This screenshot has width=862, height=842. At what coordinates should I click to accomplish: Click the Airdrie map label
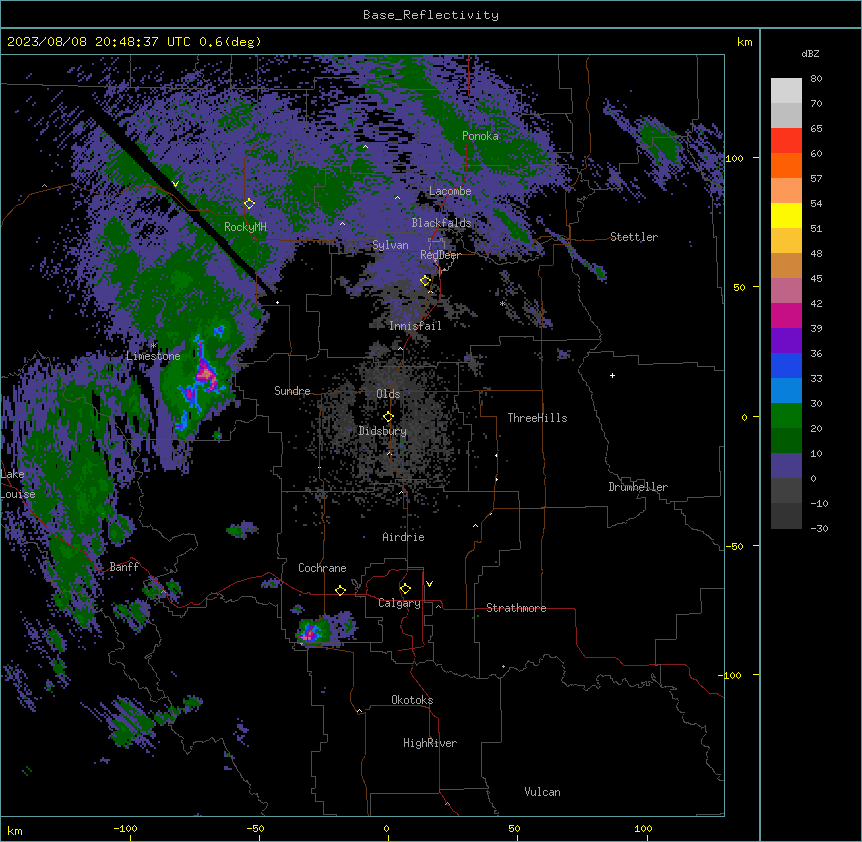404,537
